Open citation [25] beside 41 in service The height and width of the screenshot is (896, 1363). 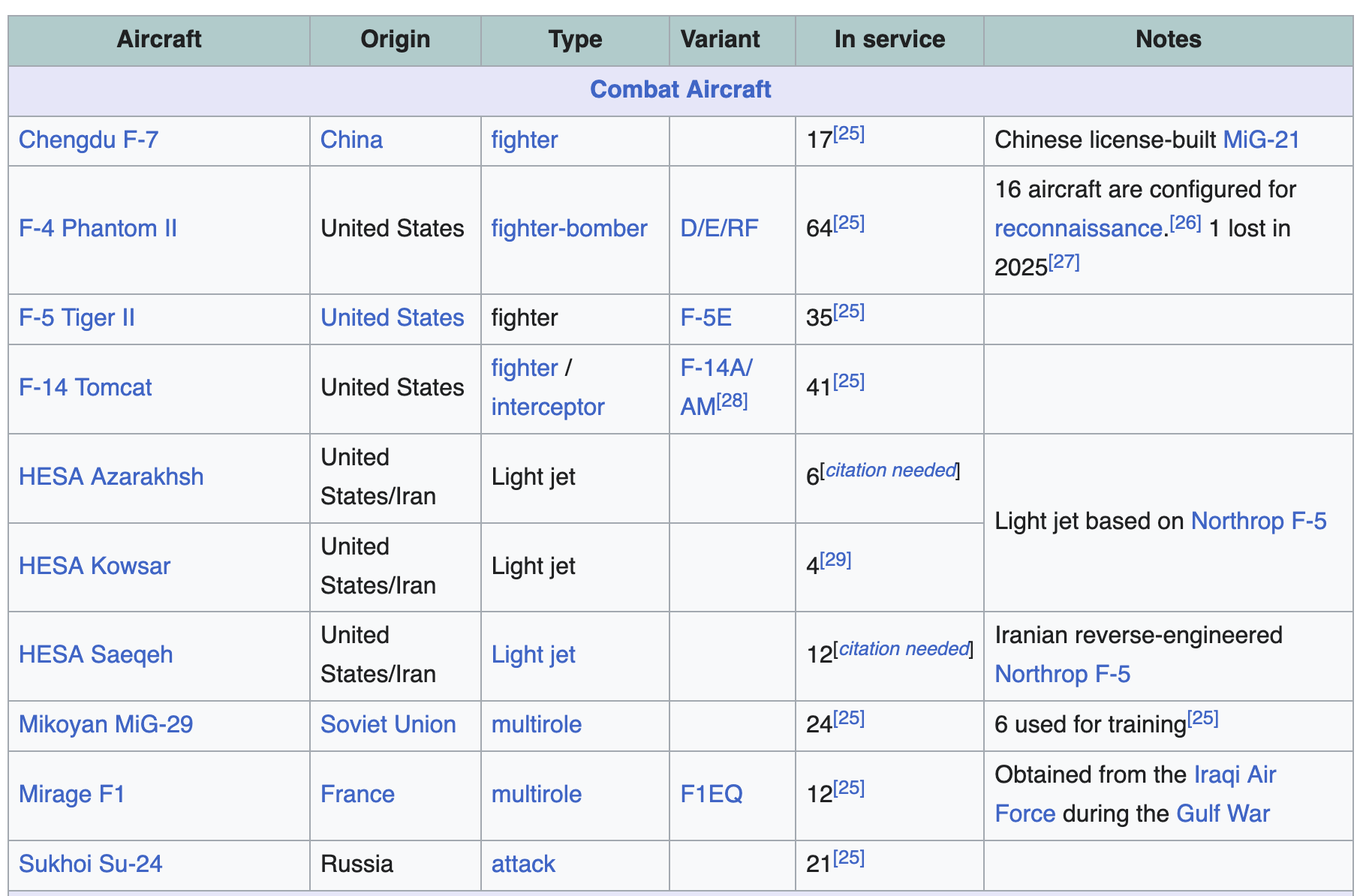[x=849, y=381]
